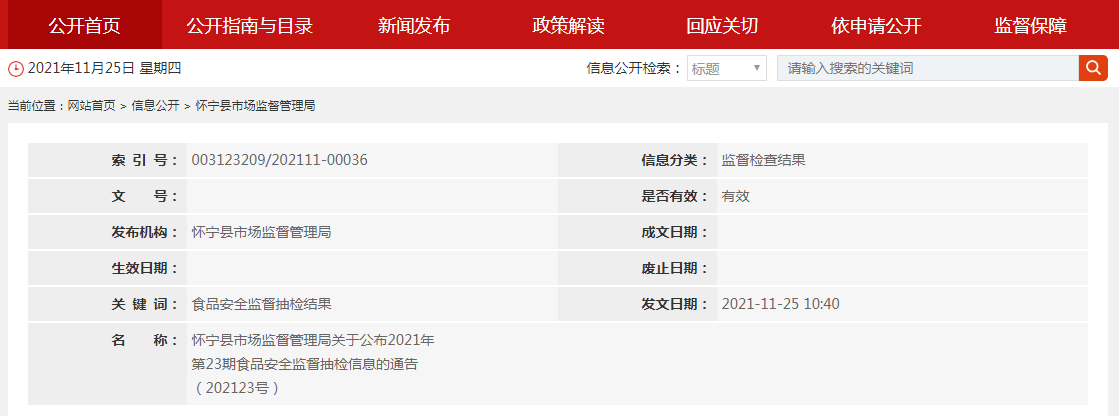Click the 关键词 field label
Viewport: 1119px width, 416px height.
(144, 304)
